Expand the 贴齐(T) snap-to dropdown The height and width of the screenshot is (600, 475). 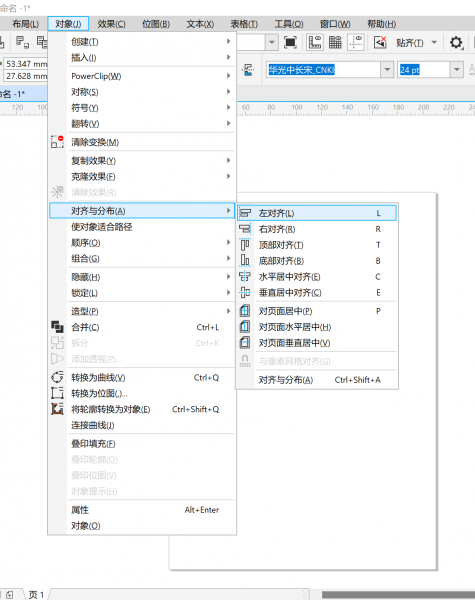click(434, 42)
